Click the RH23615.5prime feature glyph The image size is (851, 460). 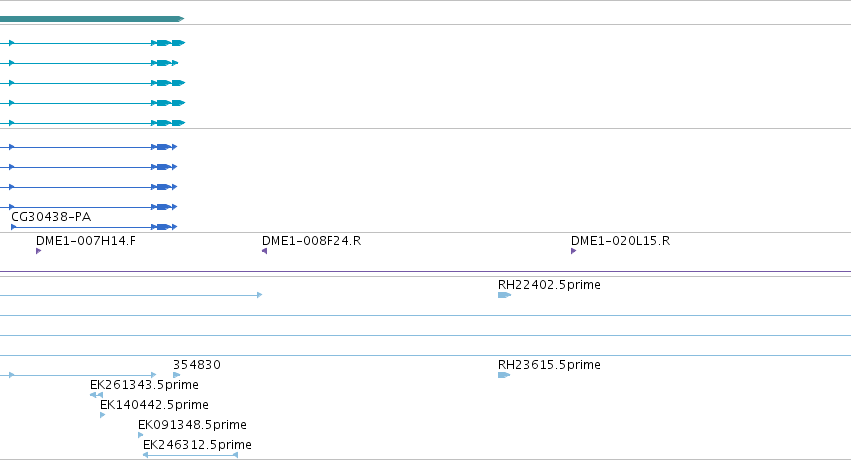coord(504,375)
